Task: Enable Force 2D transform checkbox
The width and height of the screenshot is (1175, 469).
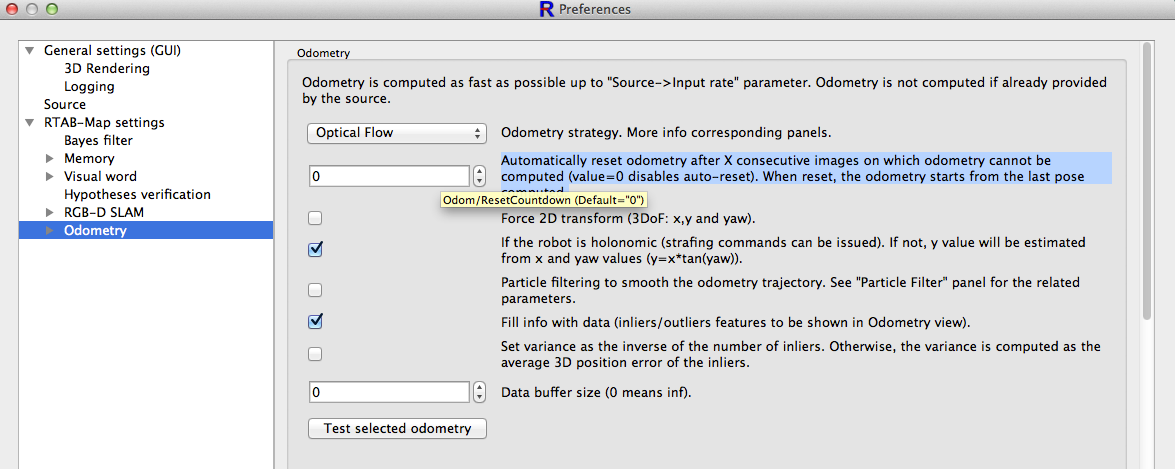Action: click(x=315, y=218)
